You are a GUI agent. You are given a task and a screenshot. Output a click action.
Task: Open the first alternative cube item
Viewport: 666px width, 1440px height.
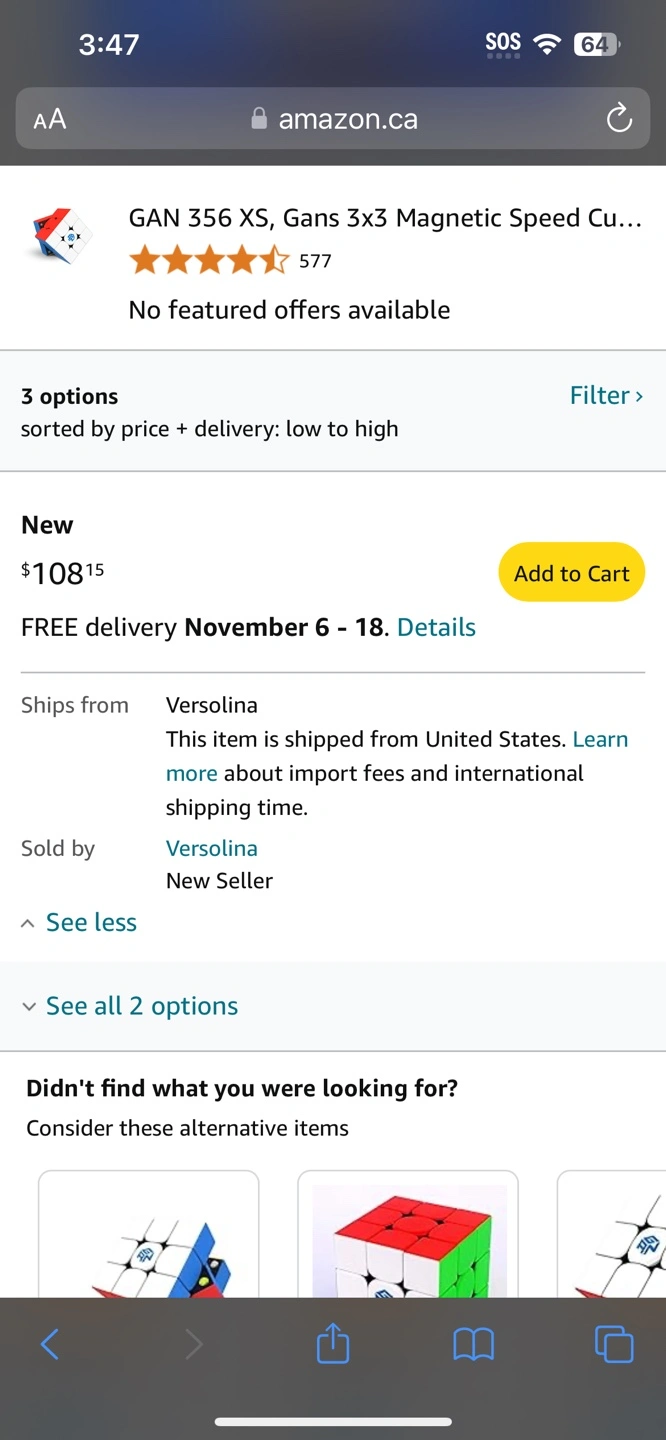tap(149, 1235)
